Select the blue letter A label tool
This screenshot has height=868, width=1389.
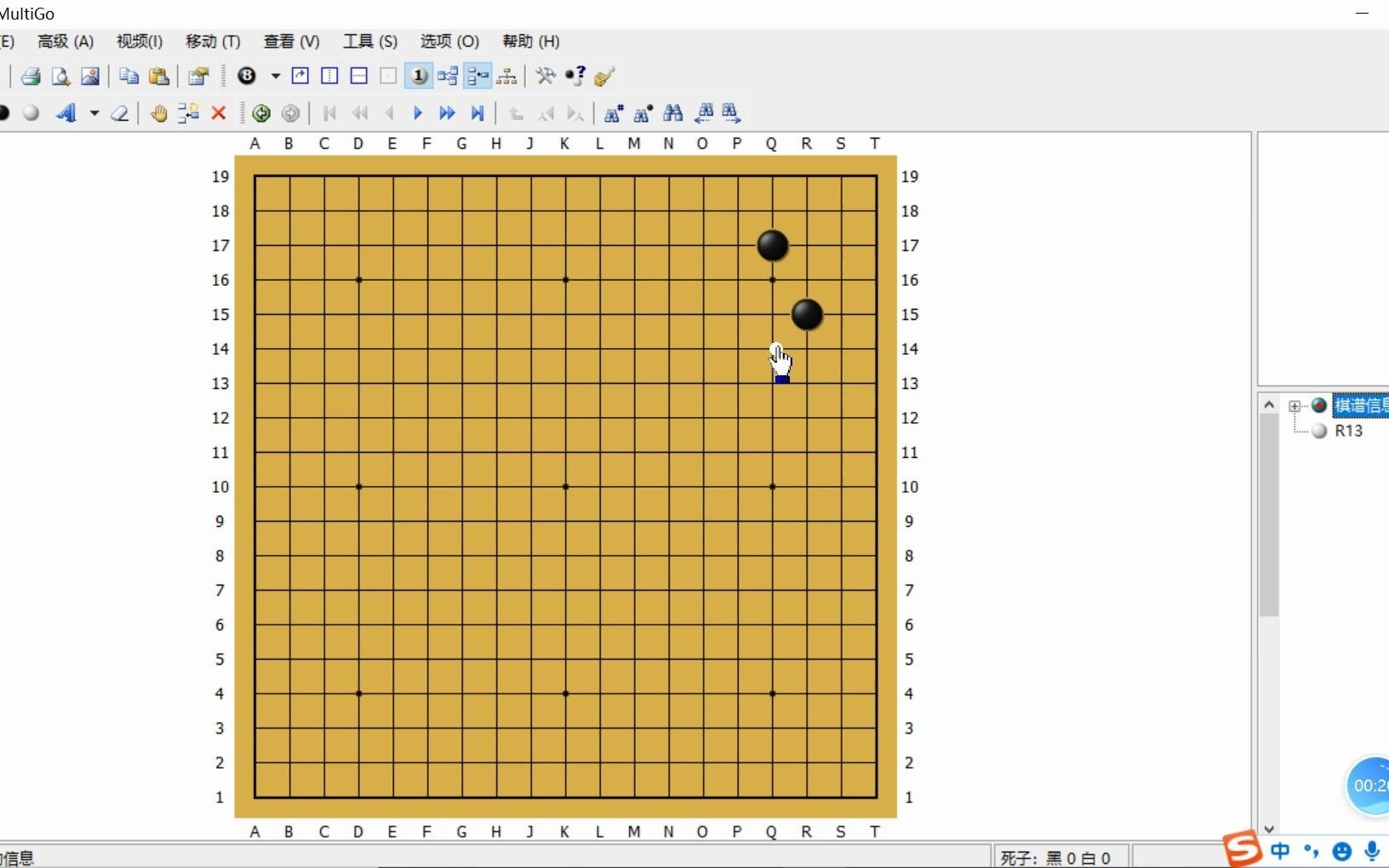point(66,112)
